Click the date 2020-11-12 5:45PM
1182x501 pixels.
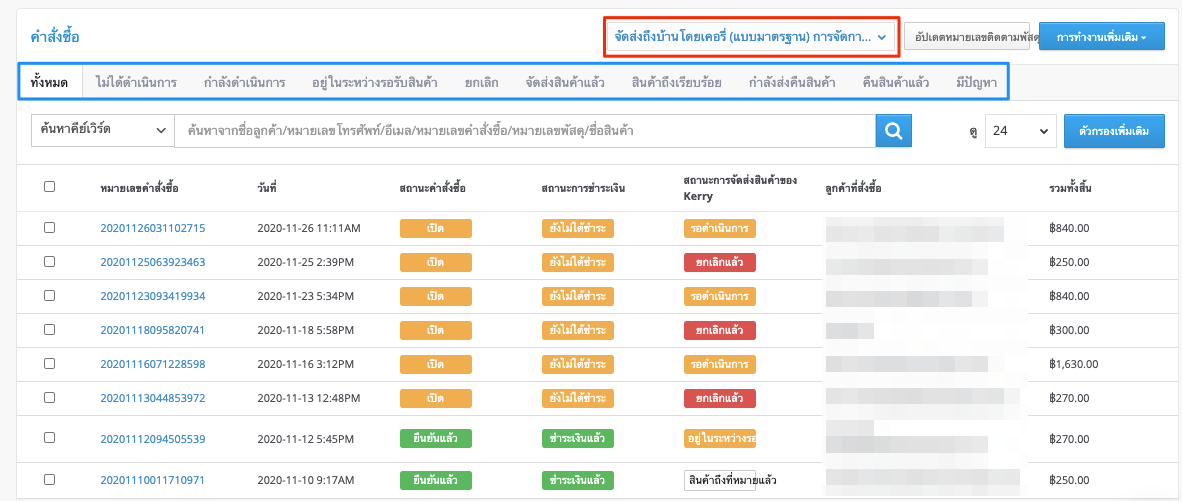(x=306, y=438)
